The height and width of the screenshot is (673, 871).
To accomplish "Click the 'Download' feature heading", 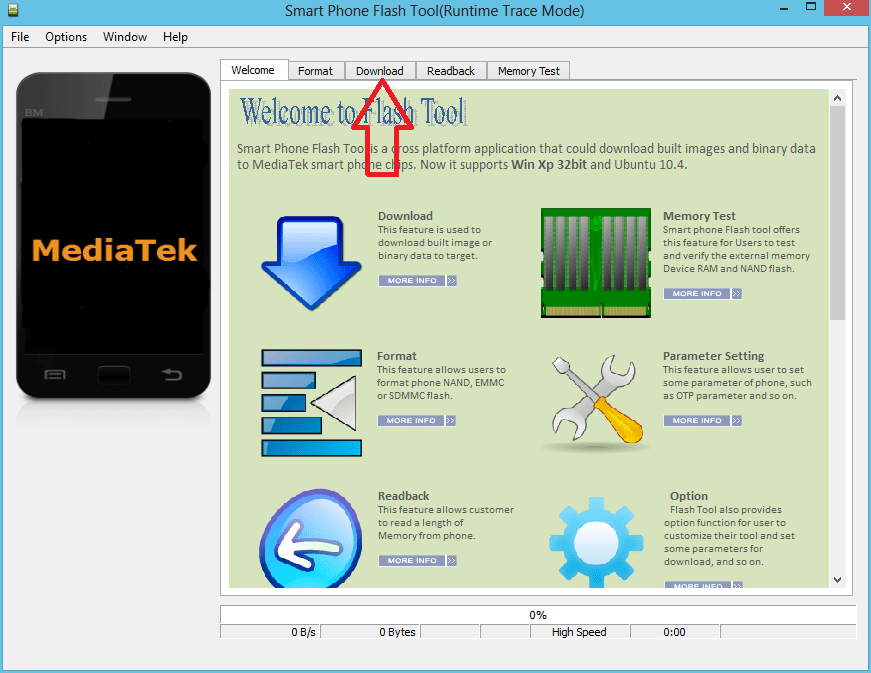I will pyautogui.click(x=406, y=216).
